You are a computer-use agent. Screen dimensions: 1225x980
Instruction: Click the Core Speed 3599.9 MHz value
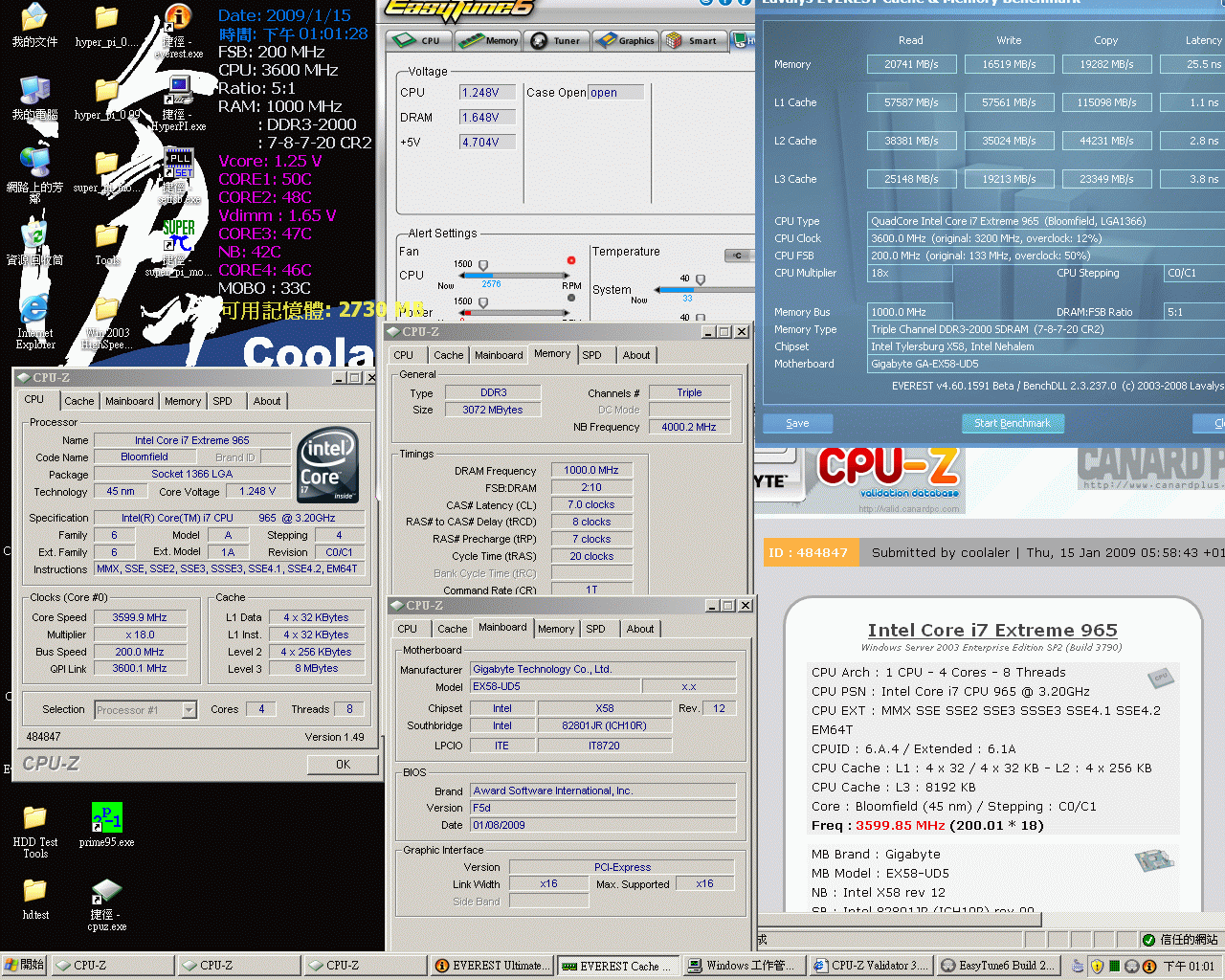[140, 618]
